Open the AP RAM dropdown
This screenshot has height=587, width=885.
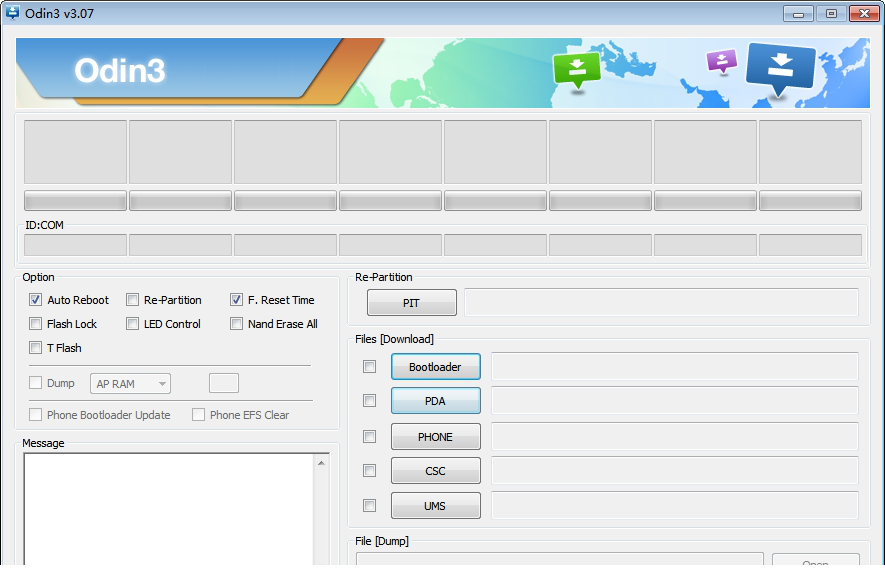point(130,384)
